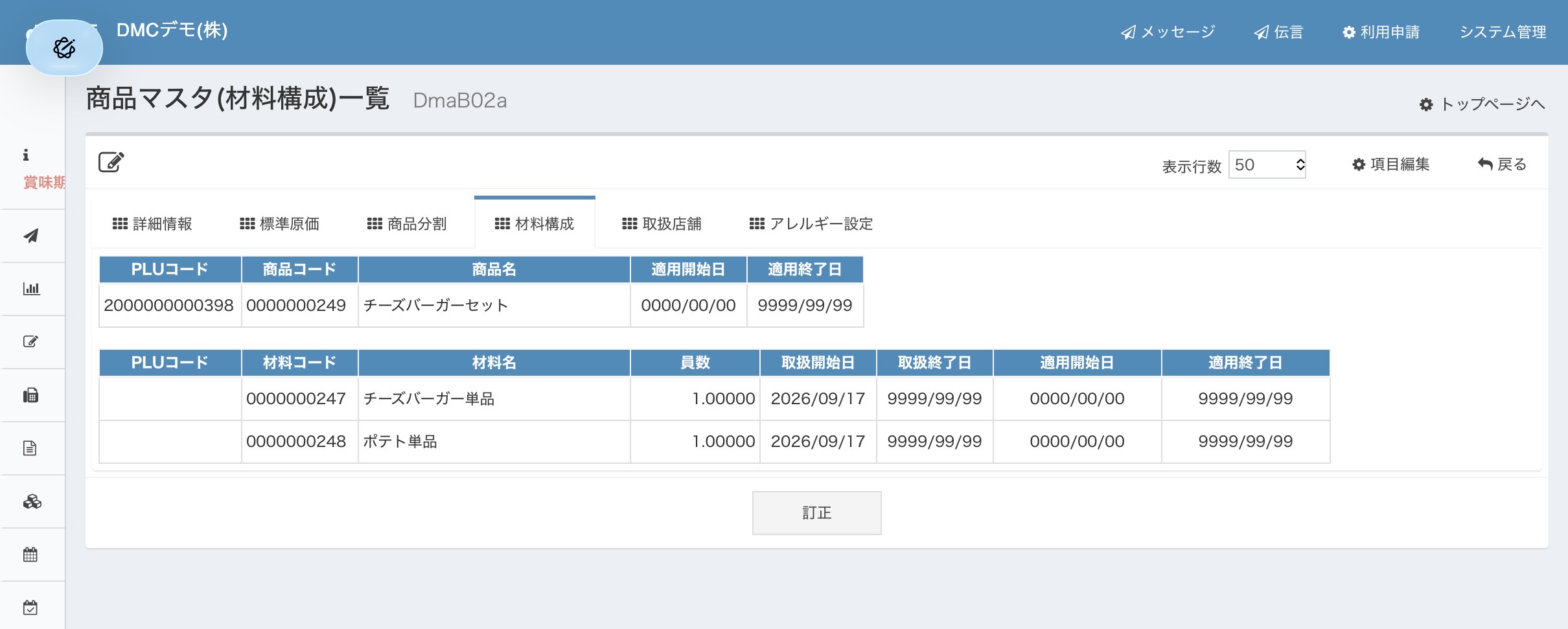The image size is (1568, 629).
Task: Switch to the 商品分割 tab
Action: 407,224
